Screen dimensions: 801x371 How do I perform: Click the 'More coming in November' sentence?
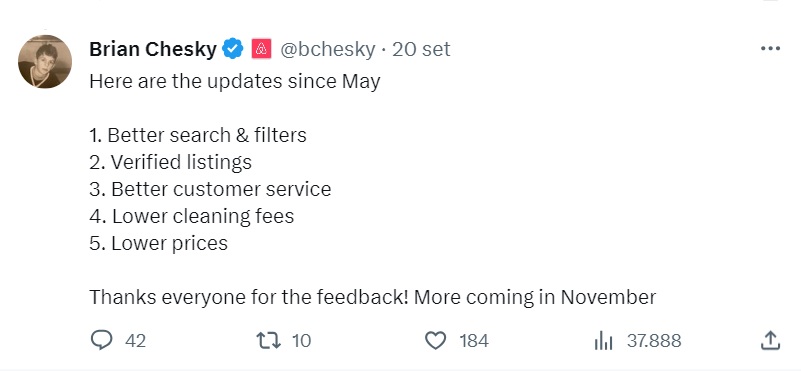click(x=535, y=297)
